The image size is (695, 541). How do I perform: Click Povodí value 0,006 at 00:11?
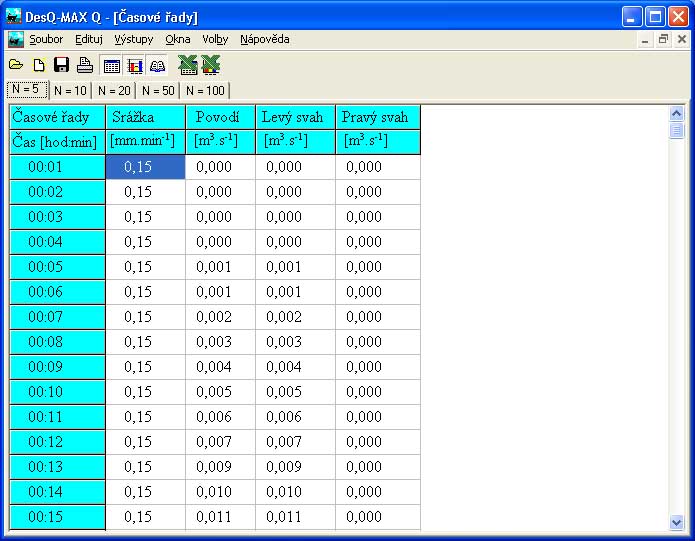coord(220,416)
